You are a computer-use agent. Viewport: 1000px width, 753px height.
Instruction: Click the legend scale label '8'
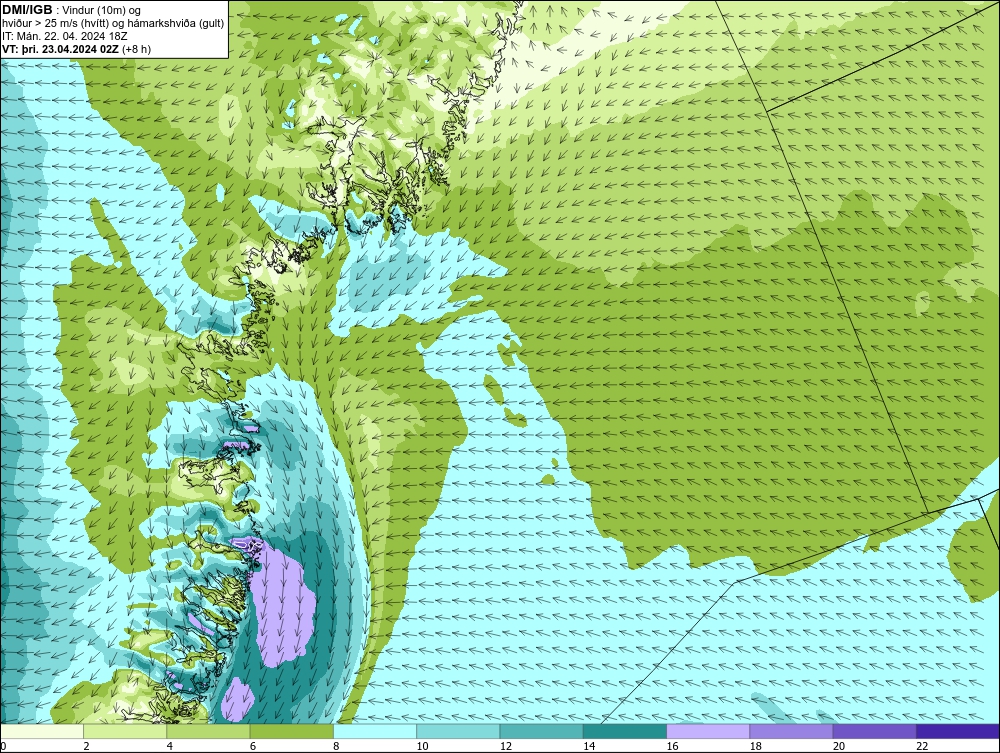[x=336, y=746]
